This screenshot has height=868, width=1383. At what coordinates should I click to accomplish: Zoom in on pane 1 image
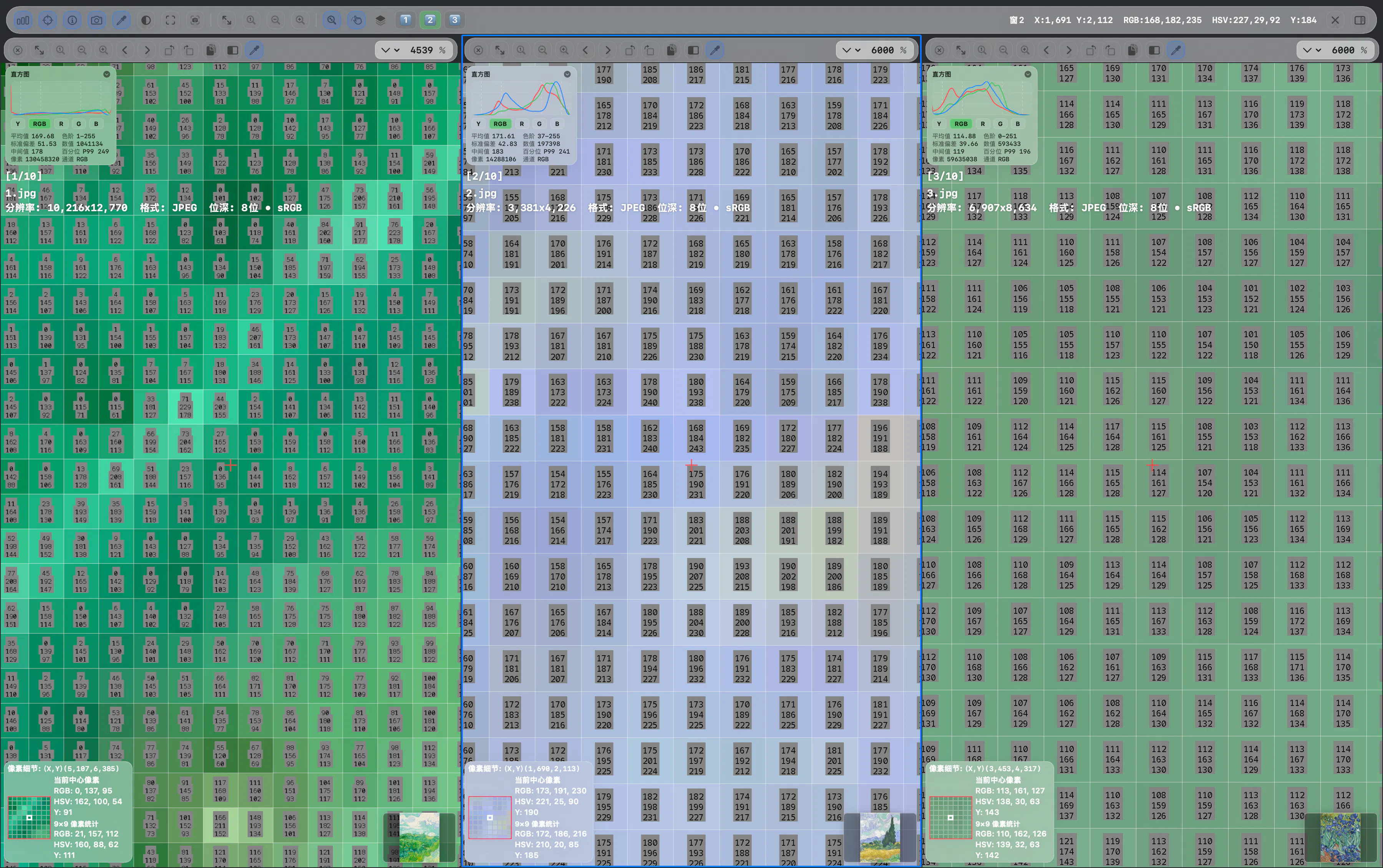pyautogui.click(x=103, y=50)
